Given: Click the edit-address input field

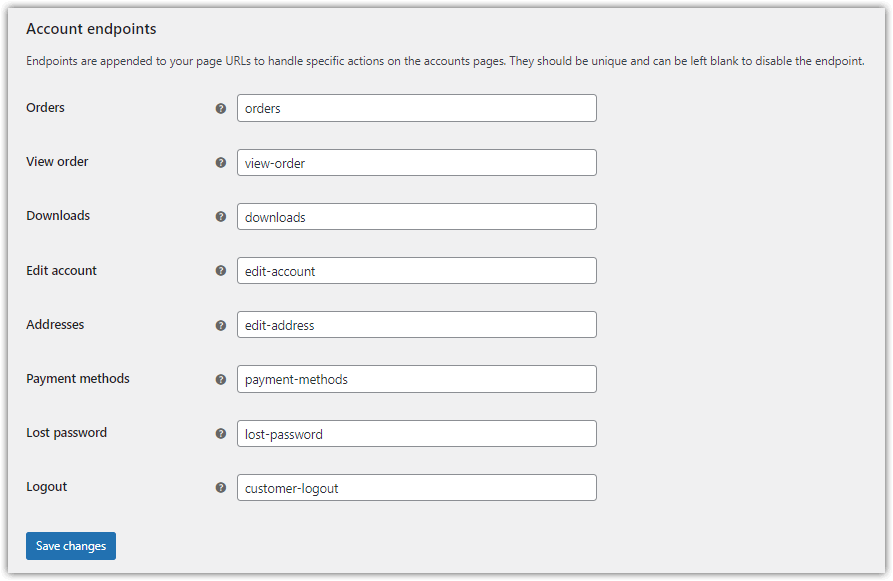Looking at the screenshot, I should tap(417, 325).
